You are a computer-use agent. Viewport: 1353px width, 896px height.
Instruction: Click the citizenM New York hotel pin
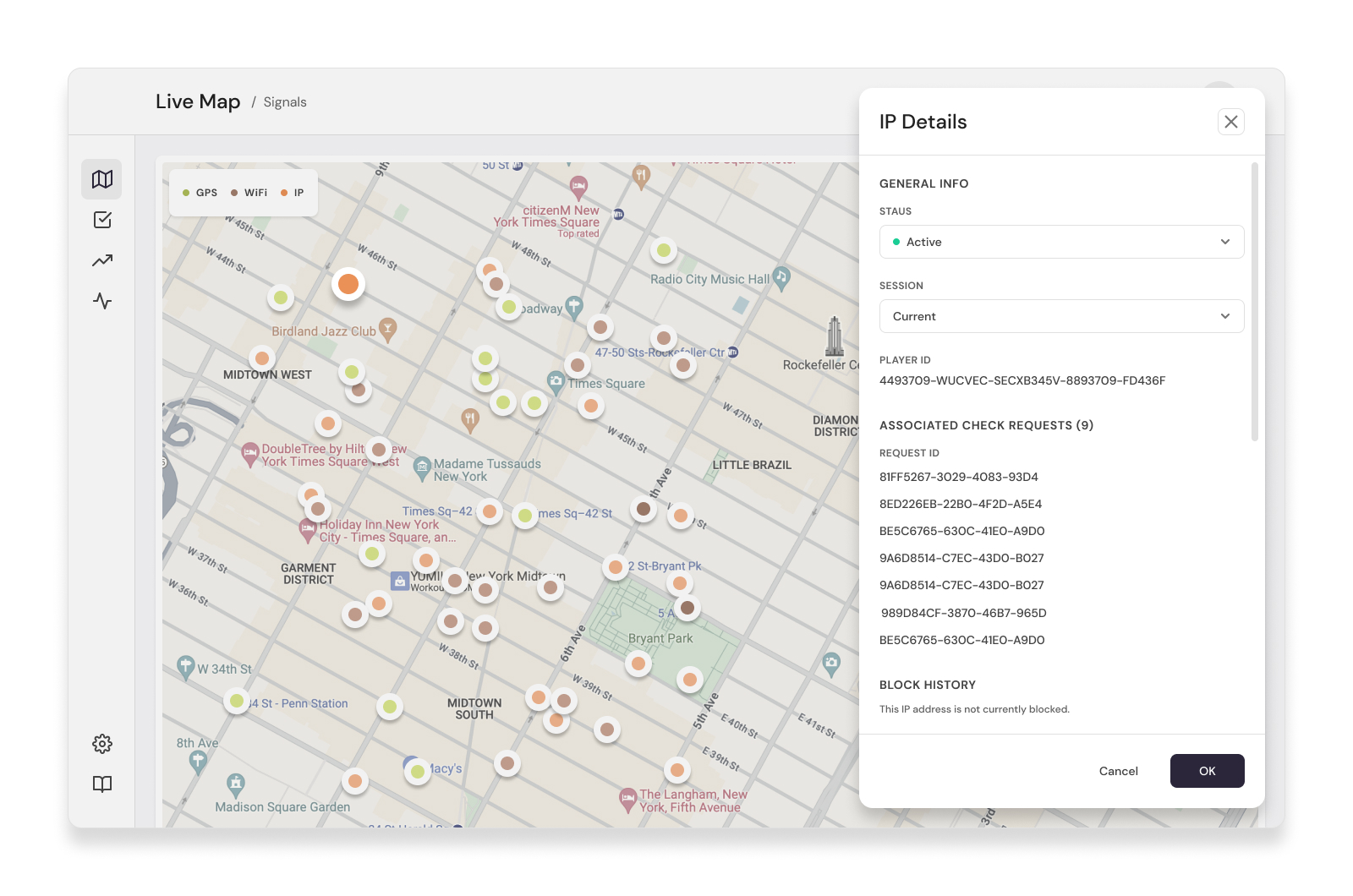[578, 186]
